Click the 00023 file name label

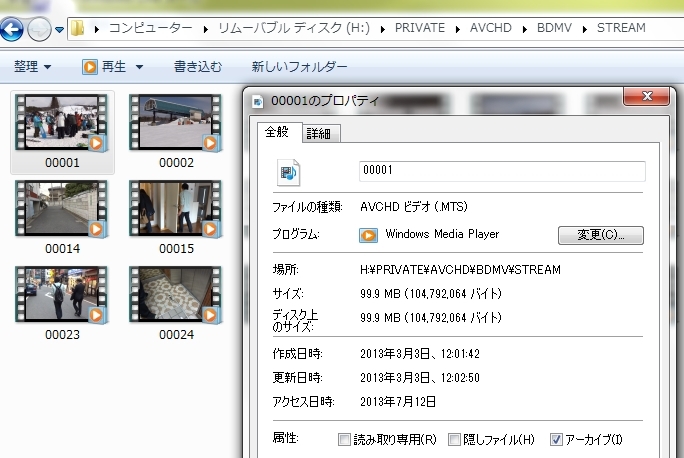(62, 335)
